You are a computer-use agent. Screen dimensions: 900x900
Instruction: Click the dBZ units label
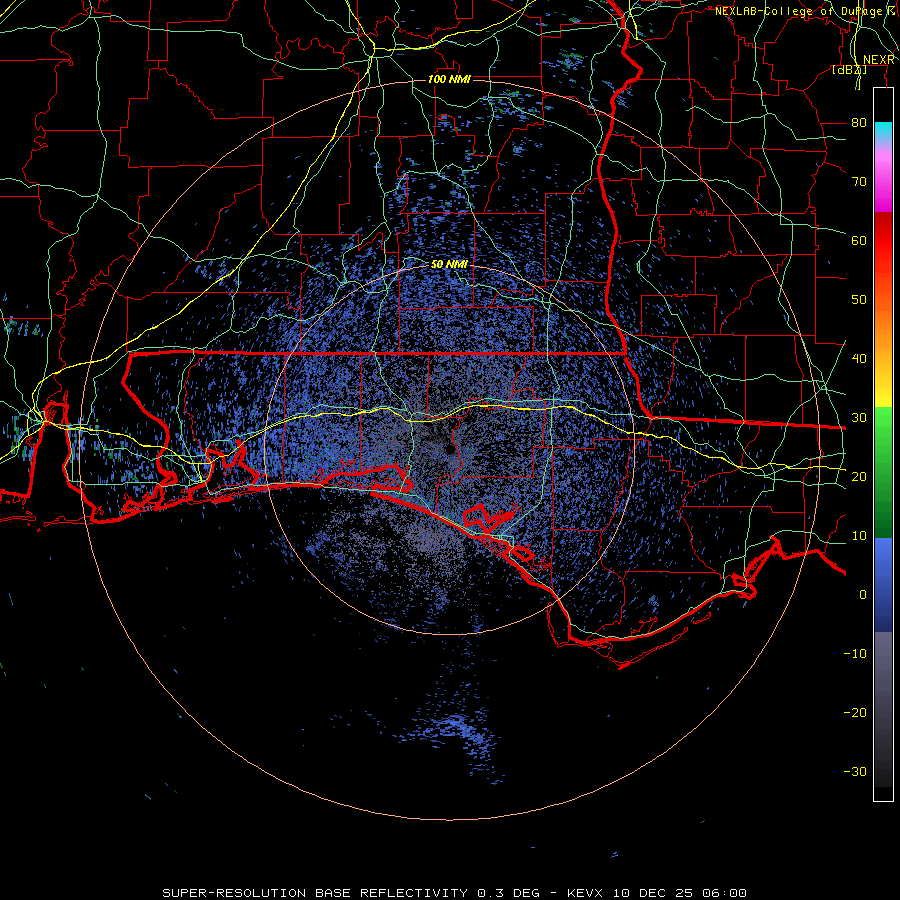[849, 70]
